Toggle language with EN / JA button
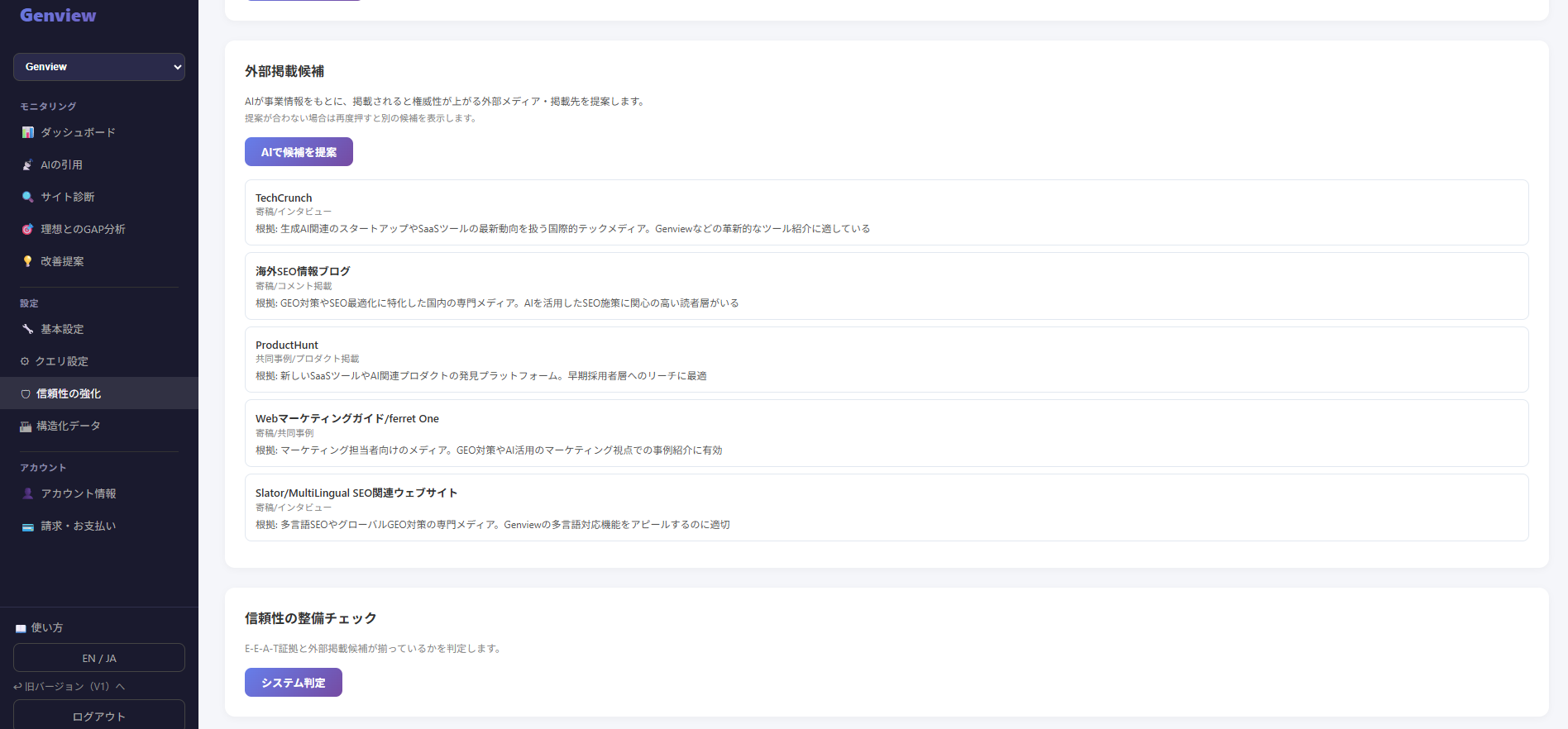This screenshot has width=1568, height=729. (99, 658)
